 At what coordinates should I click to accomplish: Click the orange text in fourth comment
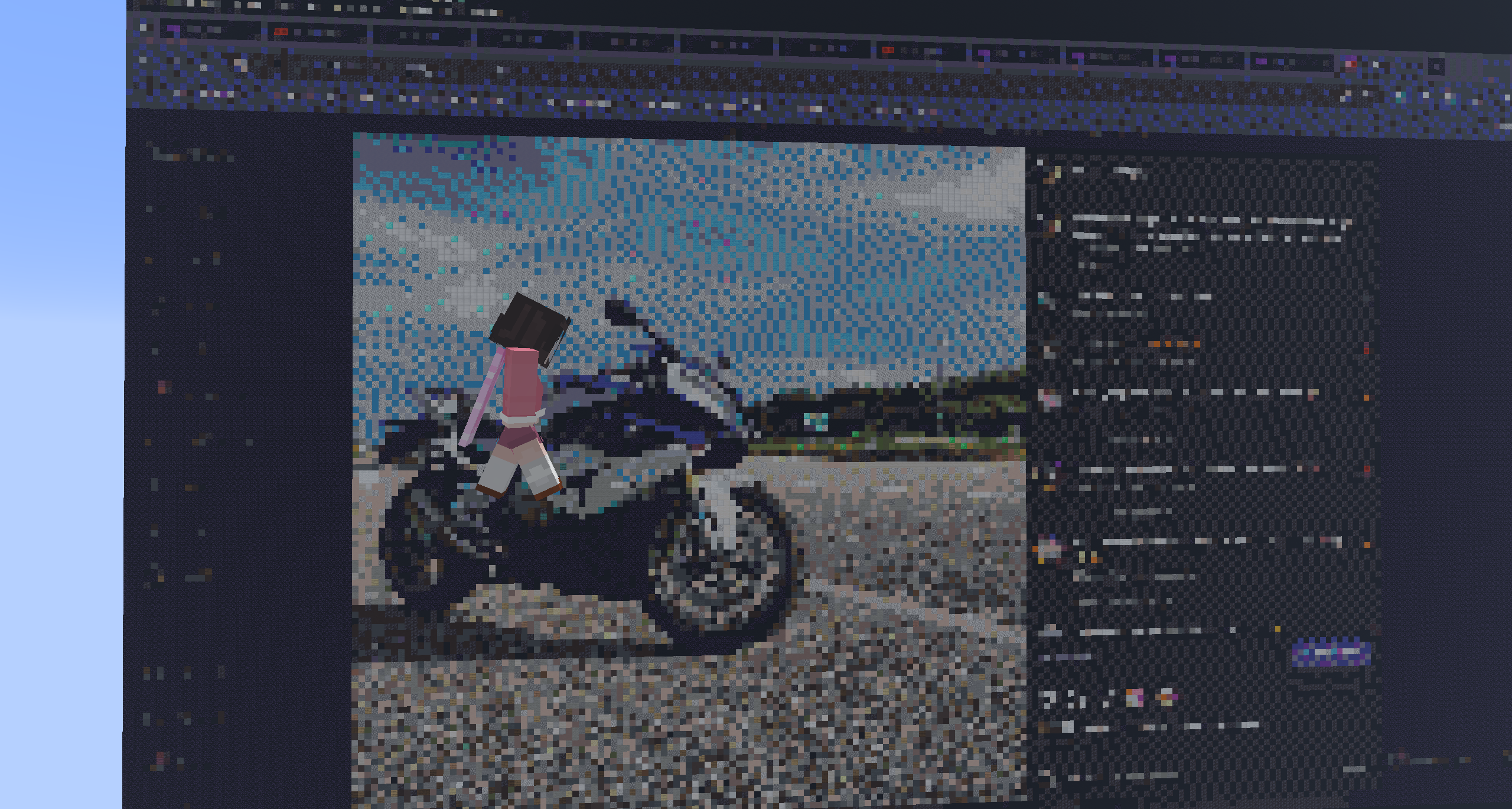[x=1174, y=344]
